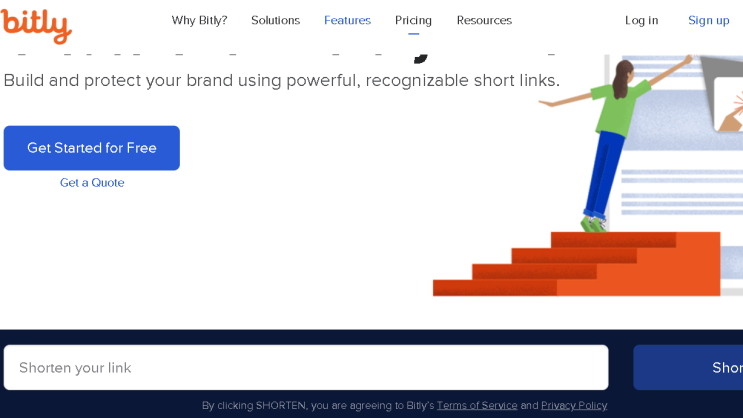Go to the Pricing page

coord(413,20)
